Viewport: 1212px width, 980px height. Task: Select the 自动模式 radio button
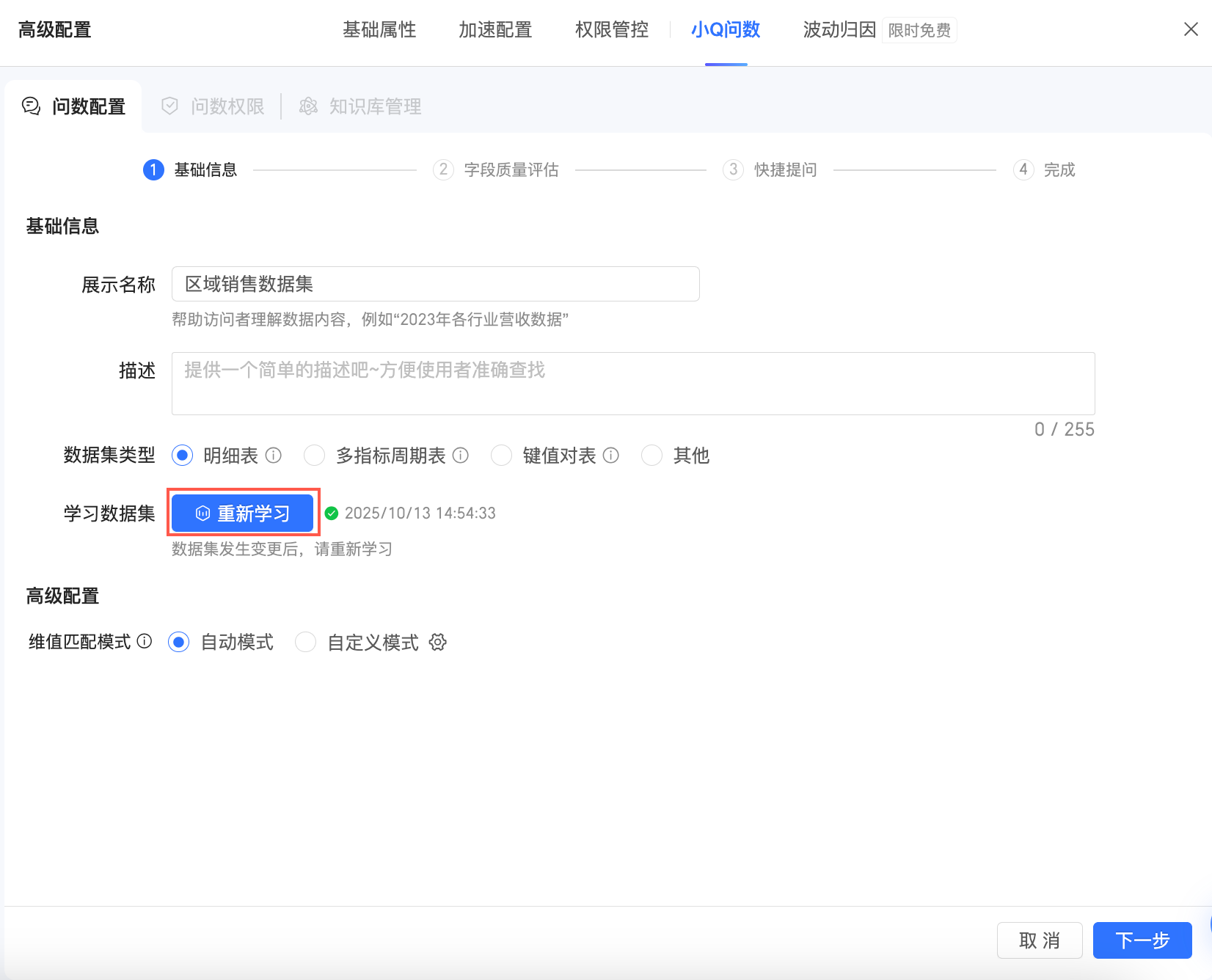click(x=179, y=643)
